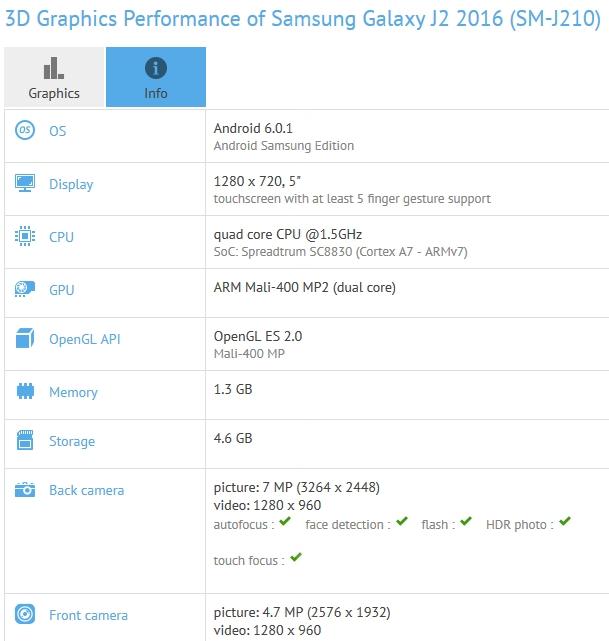Click the quad core CPU @1.5GHz value
The height and width of the screenshot is (641, 609).
[288, 234]
